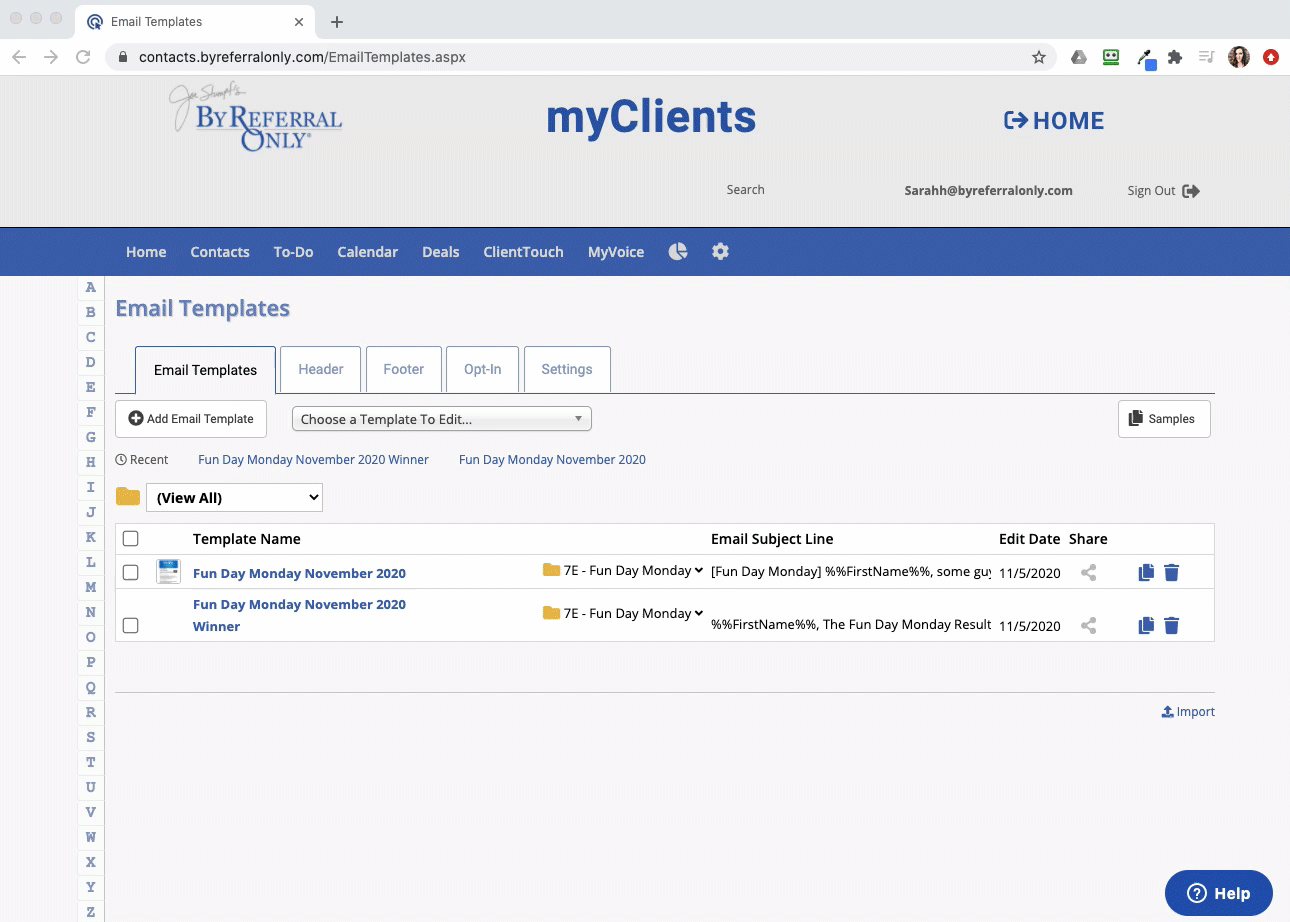This screenshot has width=1290, height=922.
Task: Check the Fun Day Monday Winner row checkbox
Action: click(130, 626)
